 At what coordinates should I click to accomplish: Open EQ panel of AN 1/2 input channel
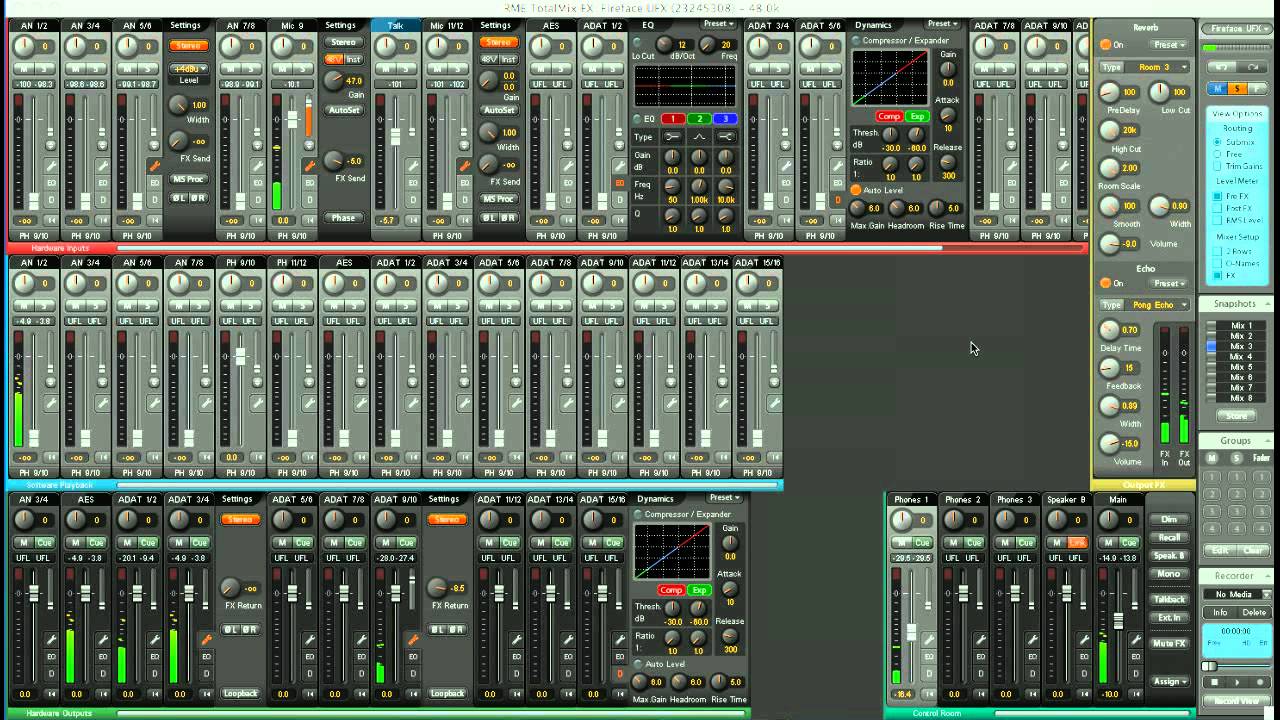coord(51,183)
